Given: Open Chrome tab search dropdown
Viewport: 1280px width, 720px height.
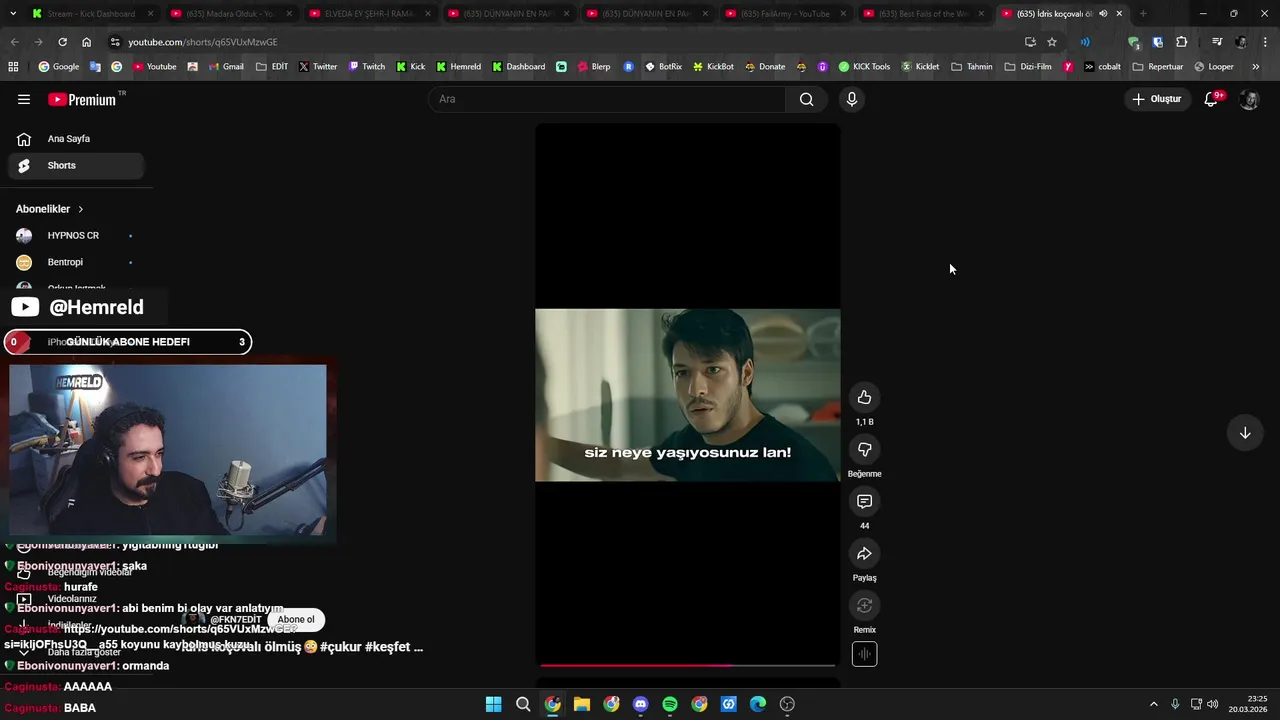Looking at the screenshot, I should [x=12, y=14].
